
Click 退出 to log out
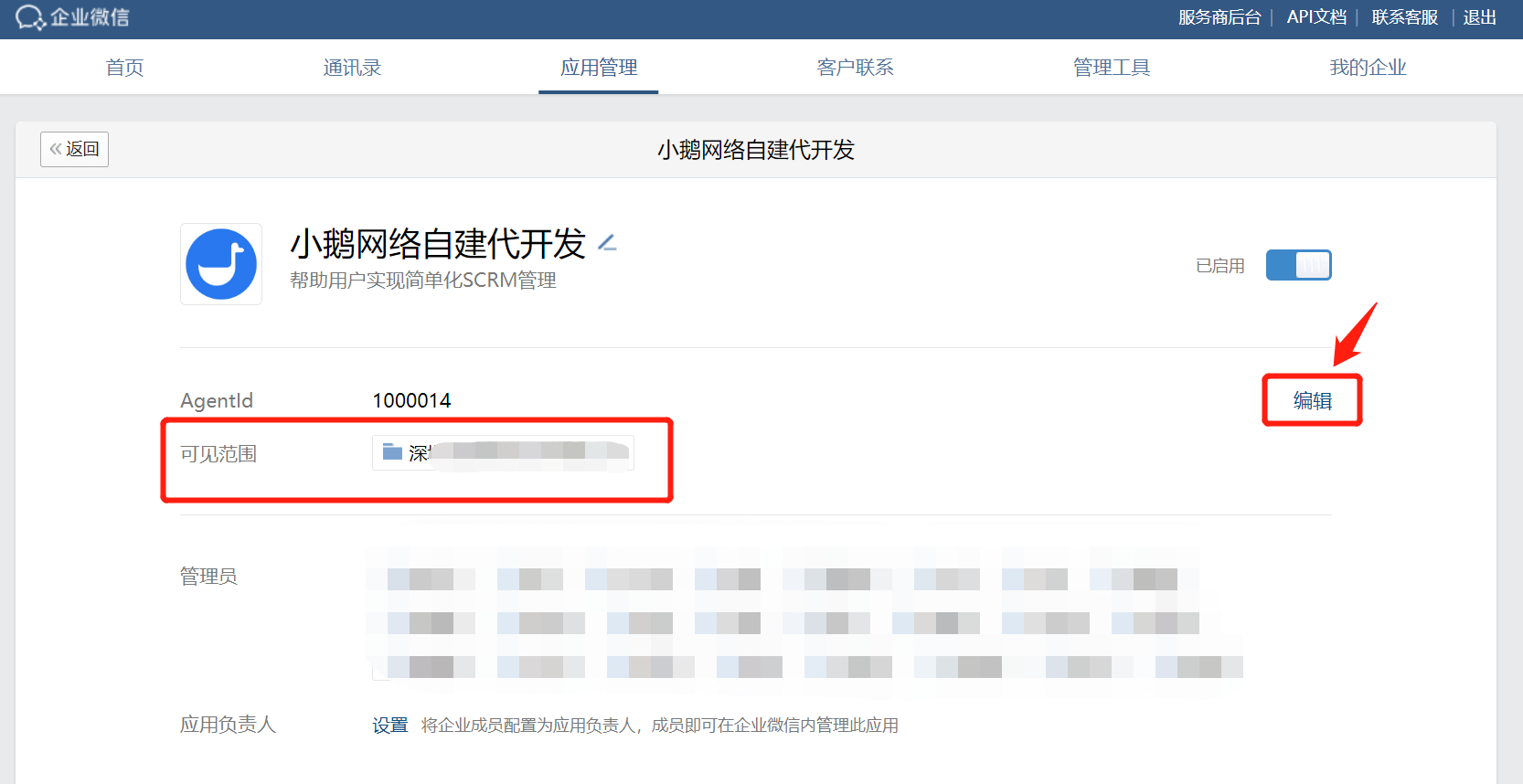point(1479,17)
